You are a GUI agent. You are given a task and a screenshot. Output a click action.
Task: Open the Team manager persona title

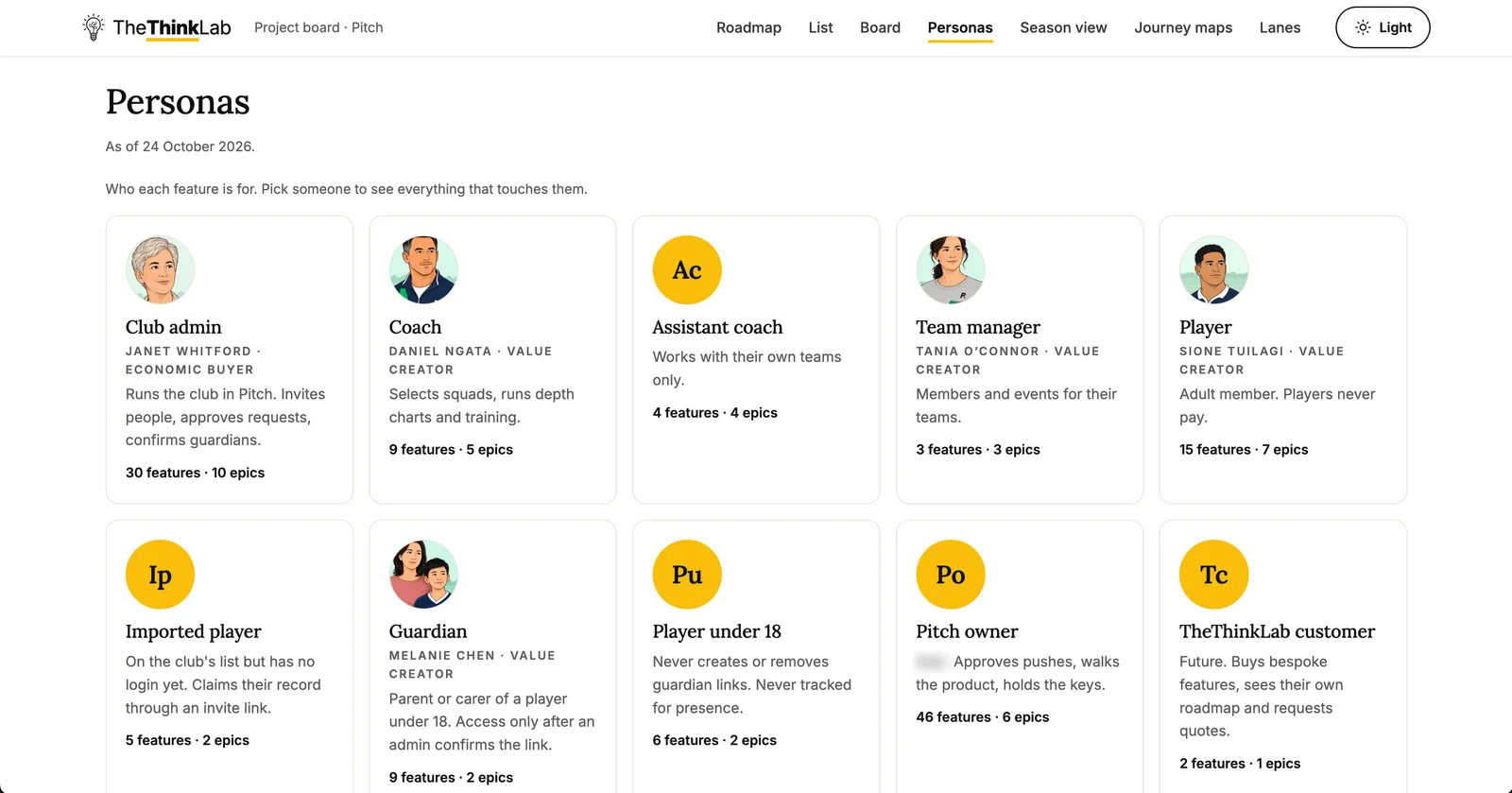[978, 327]
